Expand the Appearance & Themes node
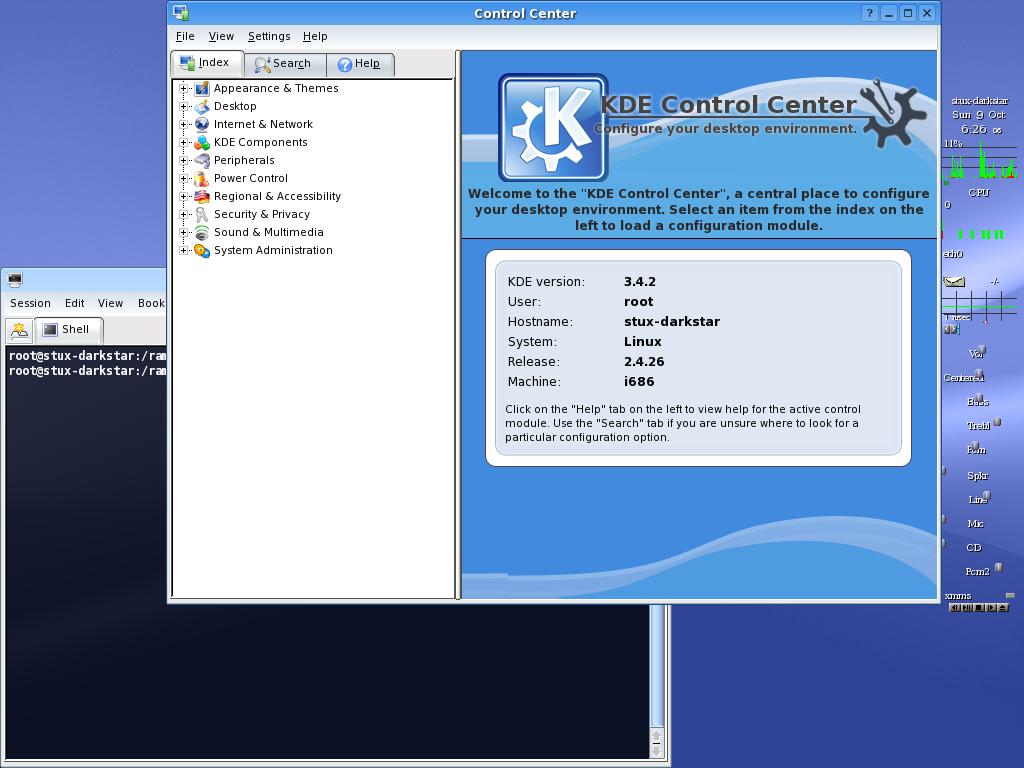Image resolution: width=1024 pixels, height=768 pixels. click(x=184, y=88)
